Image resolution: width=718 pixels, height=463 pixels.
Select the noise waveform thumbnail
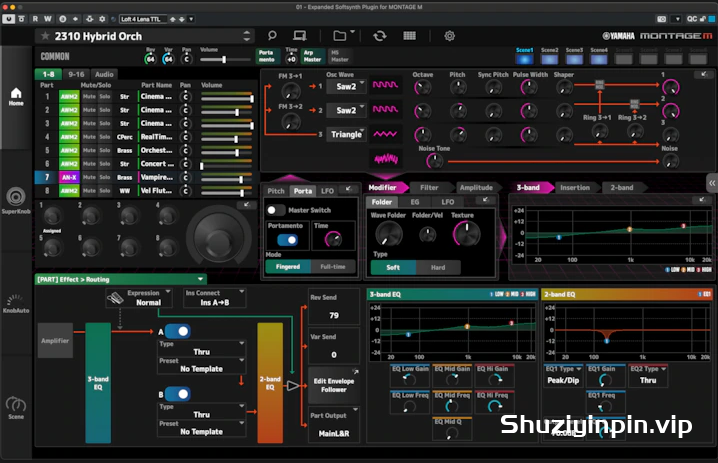pyautogui.click(x=386, y=159)
